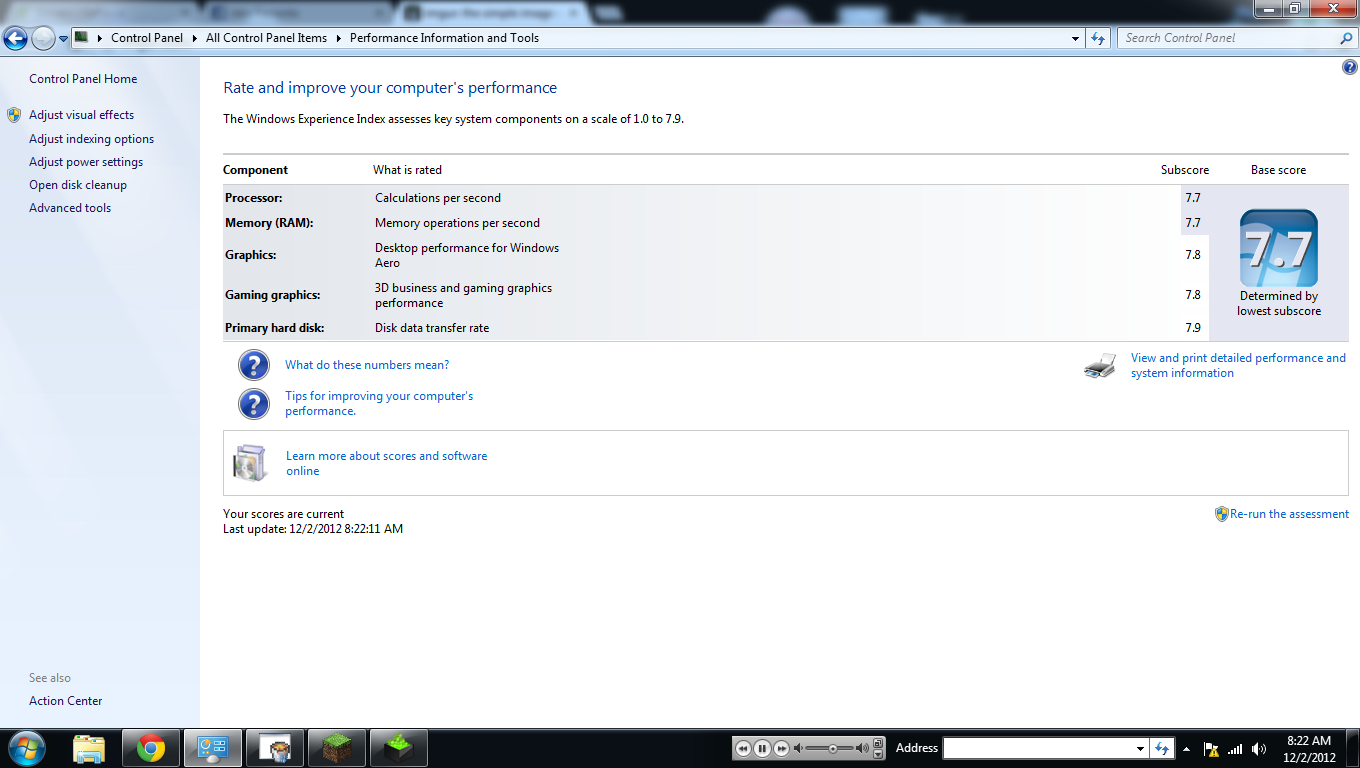Image resolution: width=1360 pixels, height=768 pixels.
Task: Open the recent pages dropdown arrow
Action: click(64, 38)
